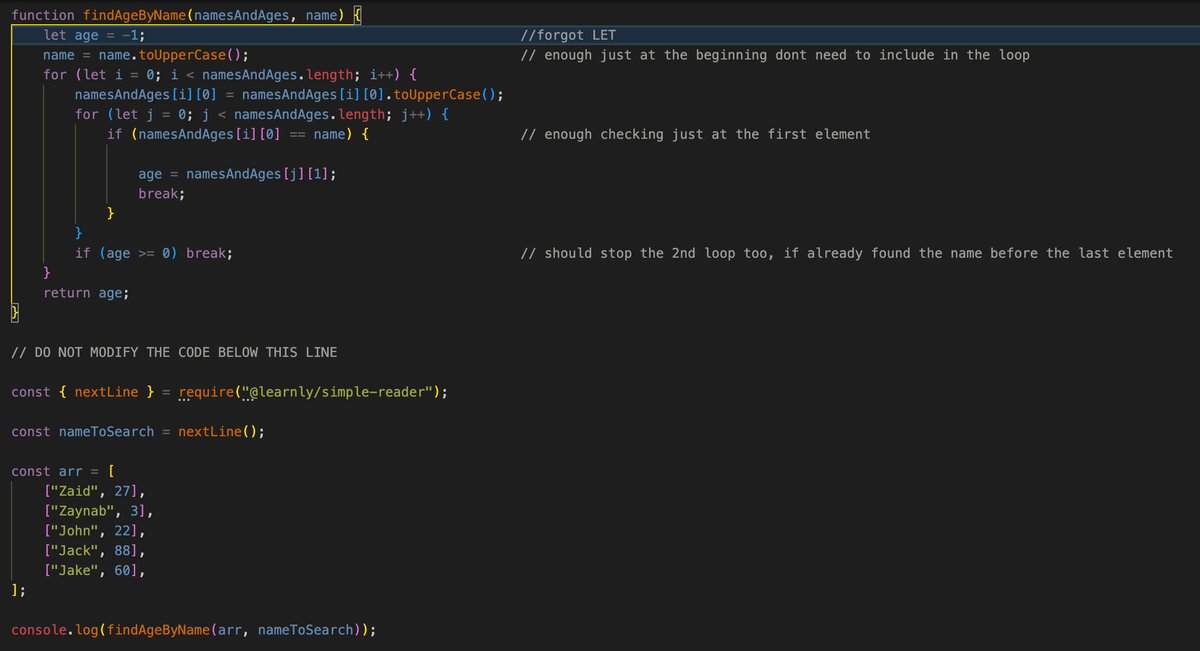Click the highlighted opening brace after function parameters

point(358,15)
